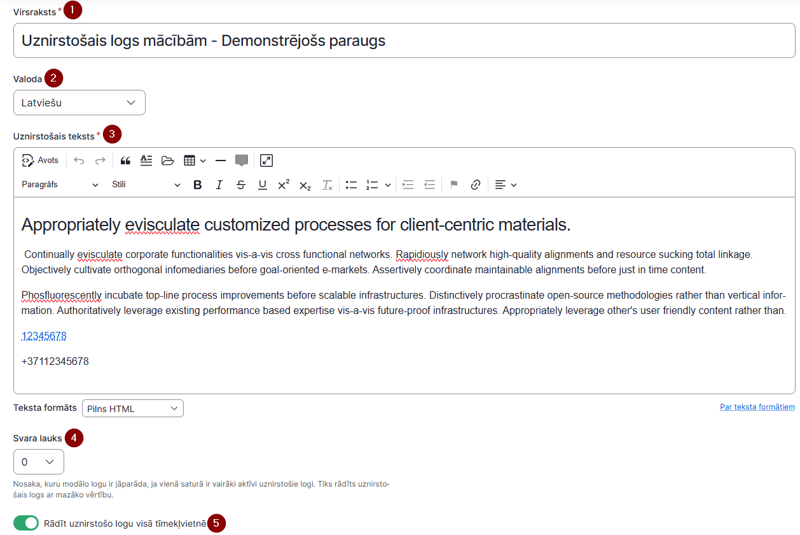Viewport: 800px width, 535px height.
Task: Open the media folder browser icon
Action: pos(168,161)
